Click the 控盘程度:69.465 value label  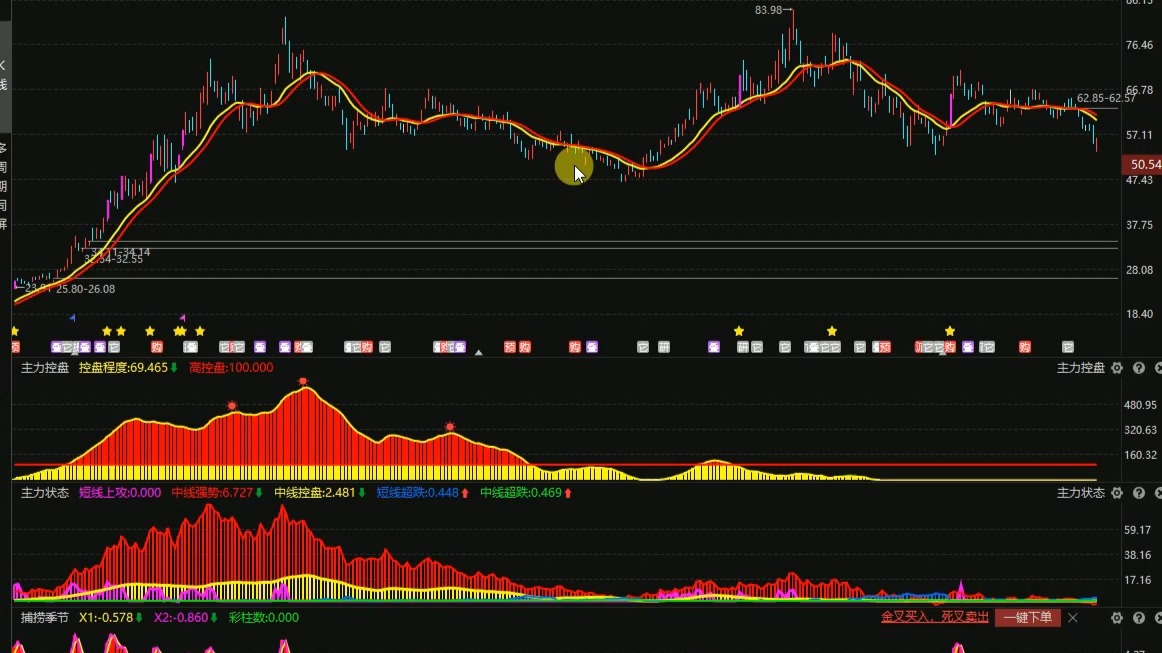click(124, 368)
